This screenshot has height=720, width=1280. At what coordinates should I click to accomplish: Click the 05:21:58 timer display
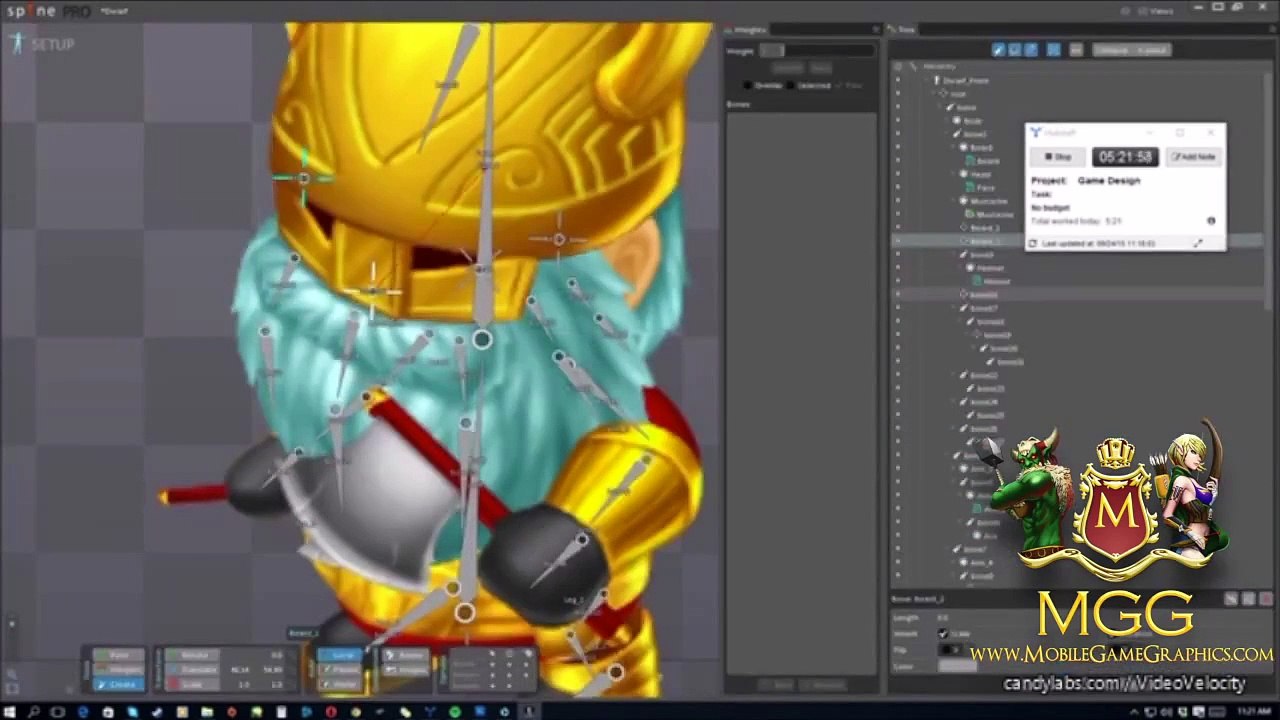(1126, 157)
